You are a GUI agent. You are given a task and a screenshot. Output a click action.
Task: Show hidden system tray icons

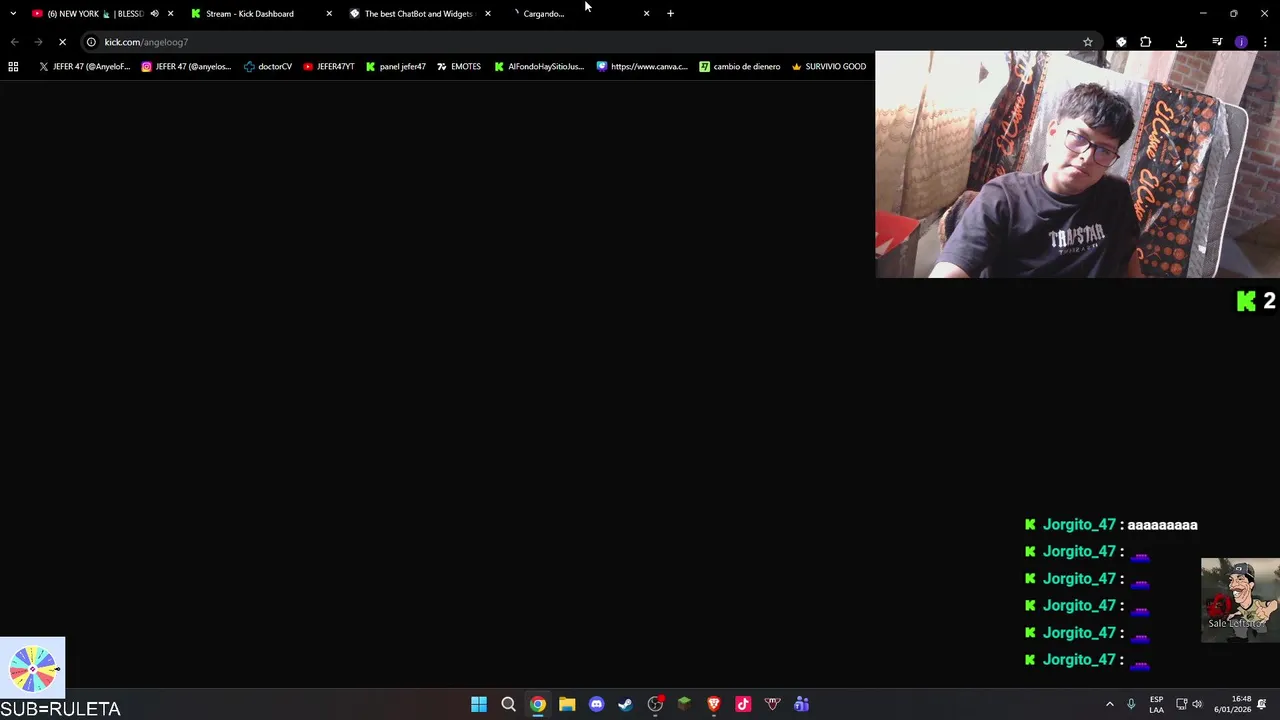point(1109,704)
